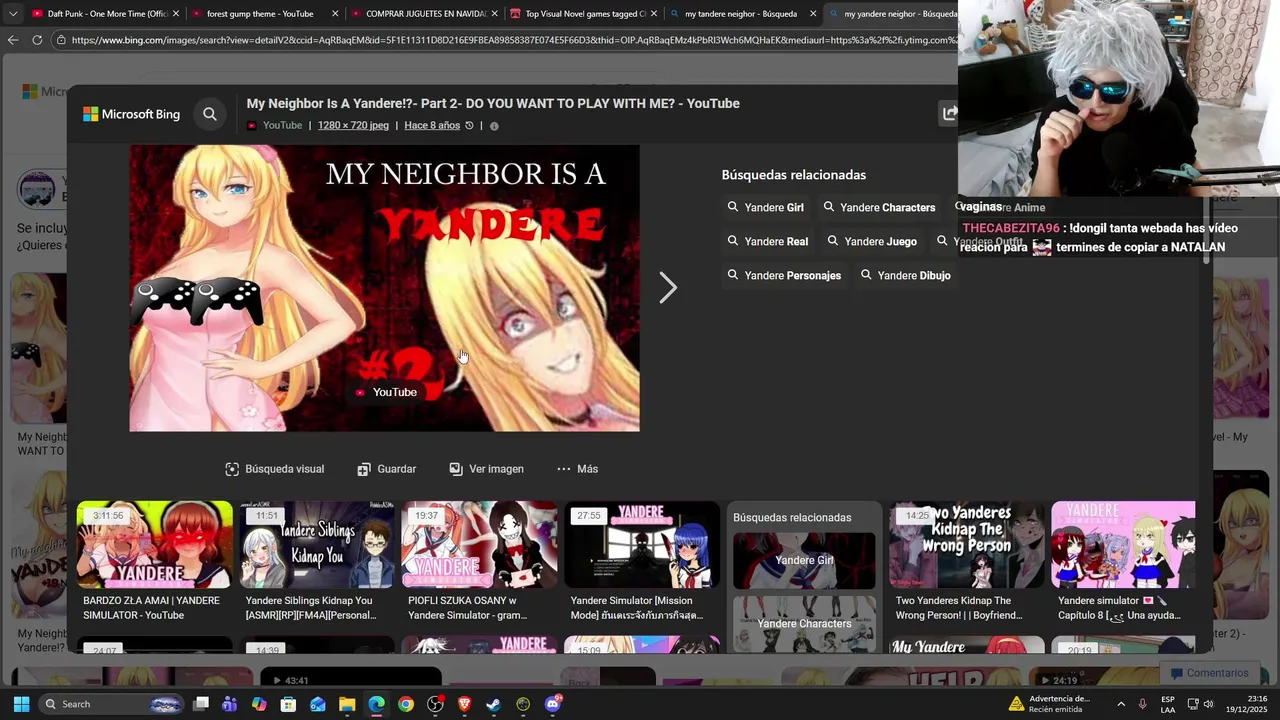The width and height of the screenshot is (1280, 720).
Task: Click Ver imagen button
Action: click(x=486, y=469)
